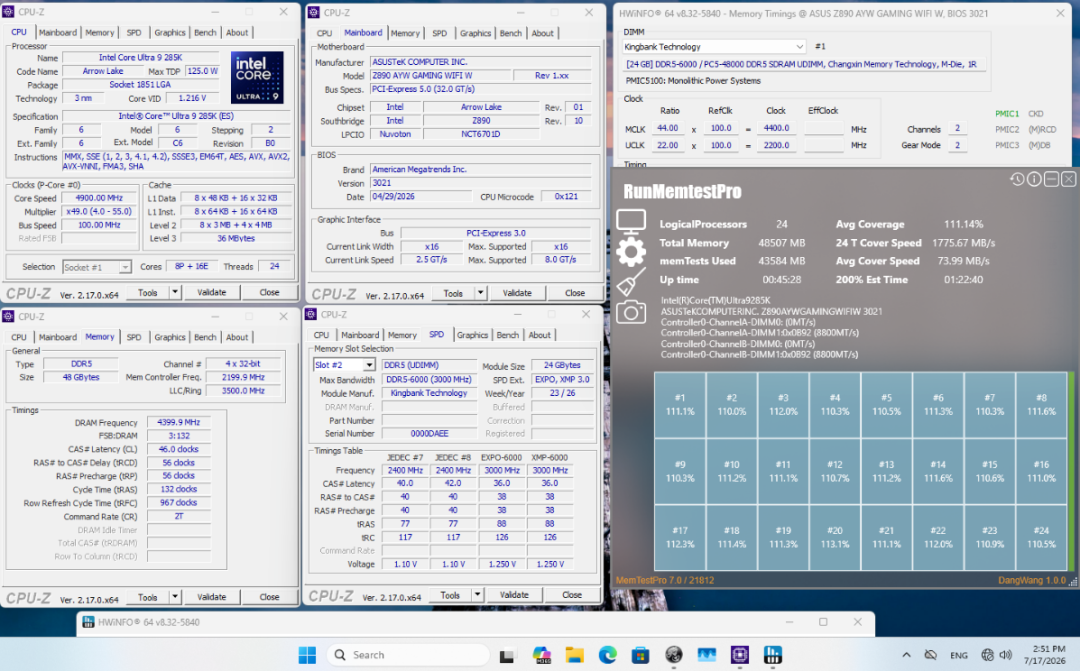Screen dimensions: 1080x671
Task: Open Tools dropdown arrow in CPU-Z SPD window
Action: click(477, 595)
